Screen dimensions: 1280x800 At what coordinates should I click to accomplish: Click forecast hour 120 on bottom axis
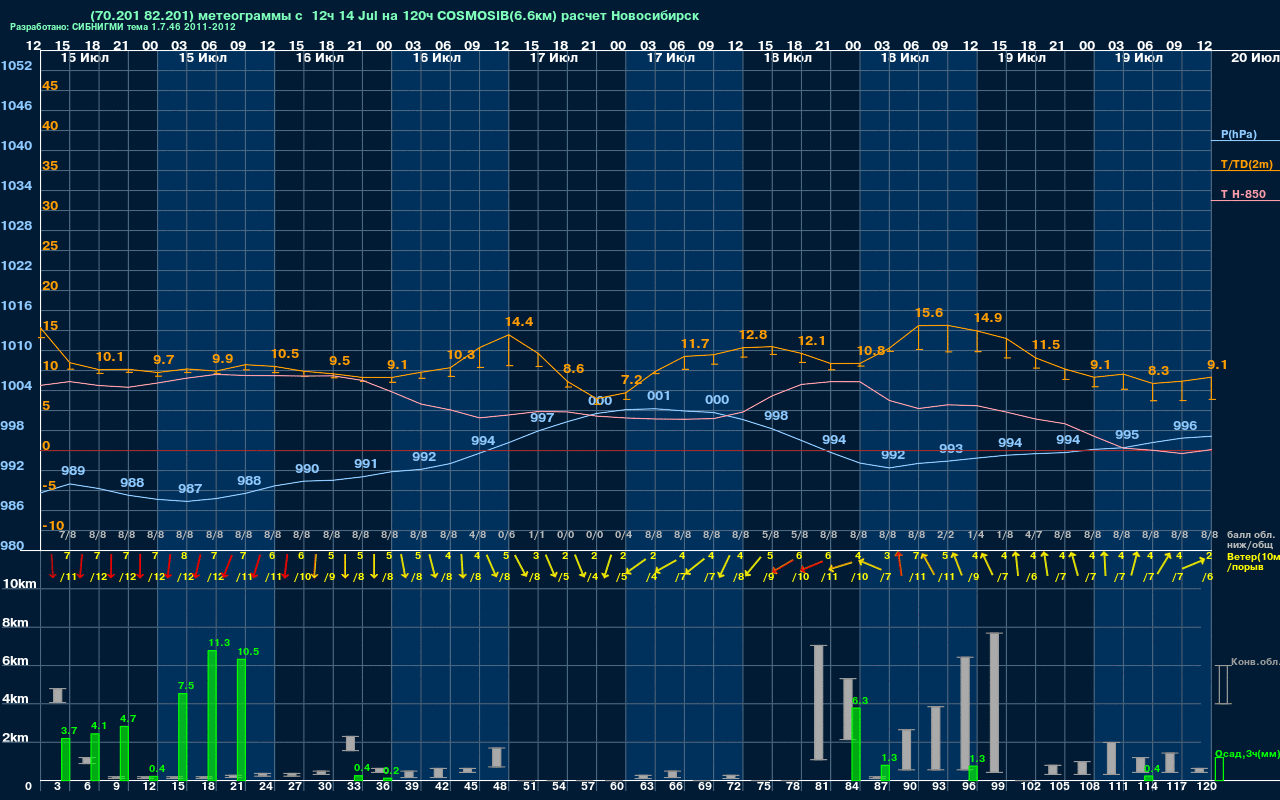[x=1207, y=787]
